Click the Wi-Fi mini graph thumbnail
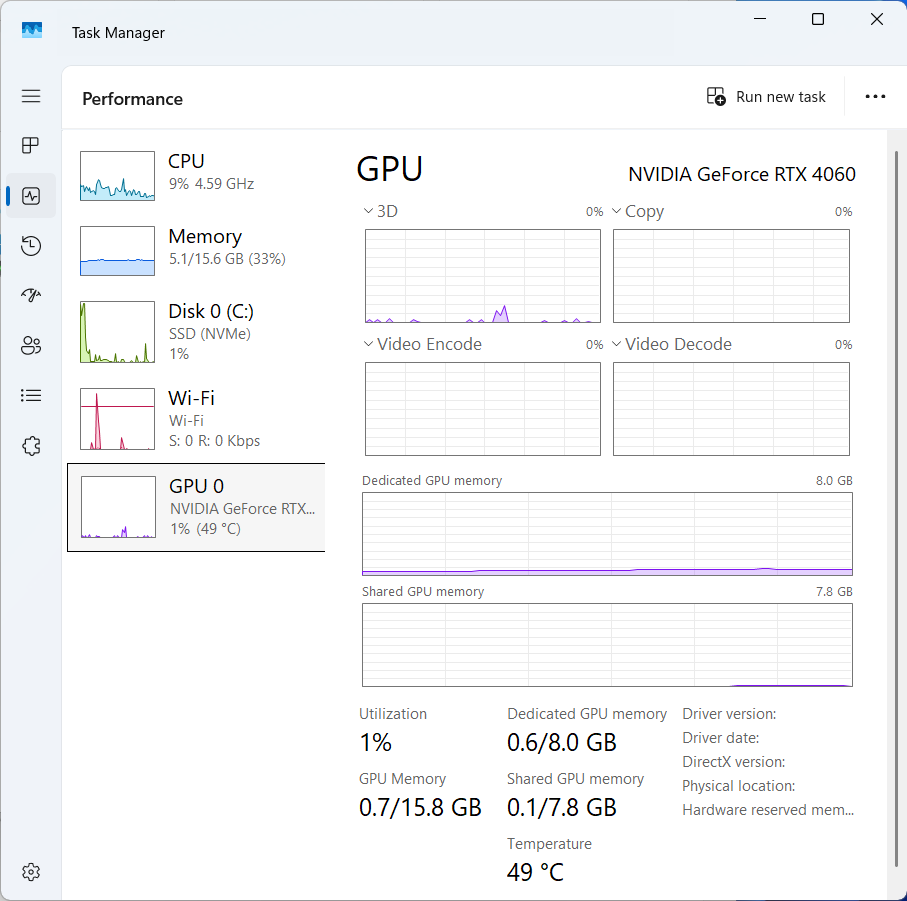907x901 pixels. click(x=117, y=419)
